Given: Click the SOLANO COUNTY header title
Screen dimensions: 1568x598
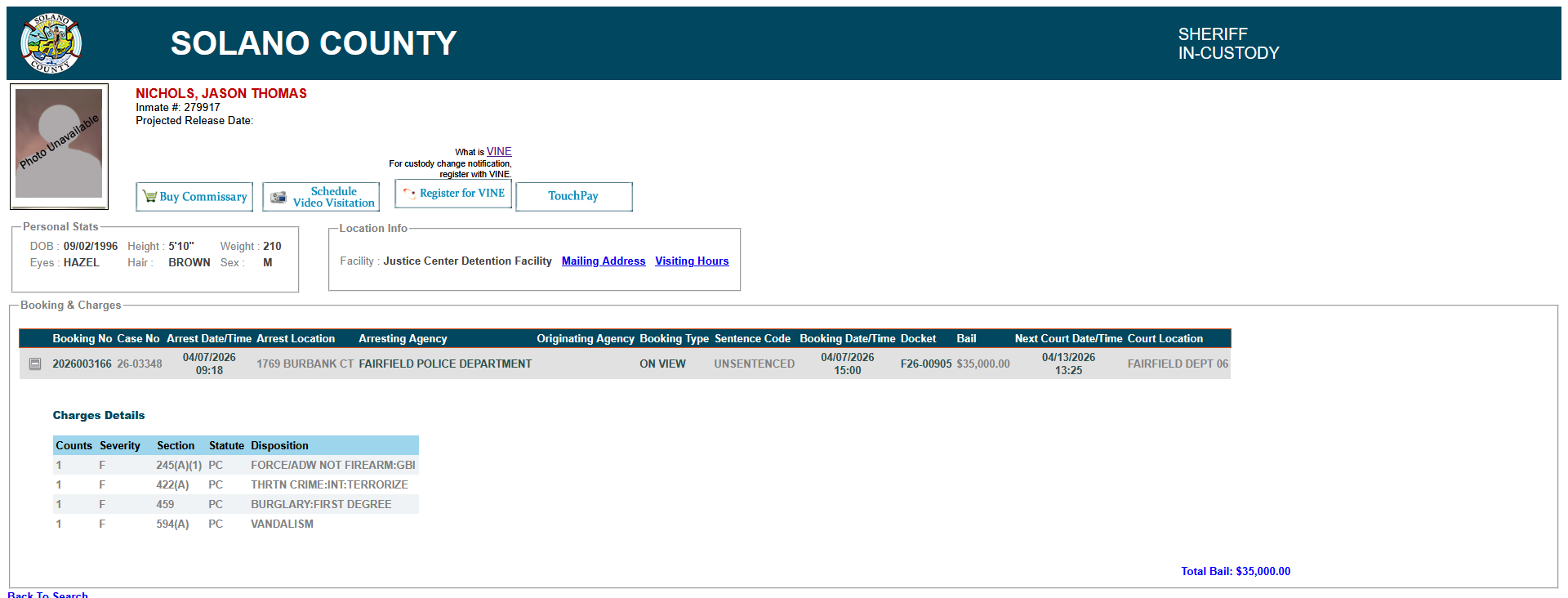Looking at the screenshot, I should point(314,43).
